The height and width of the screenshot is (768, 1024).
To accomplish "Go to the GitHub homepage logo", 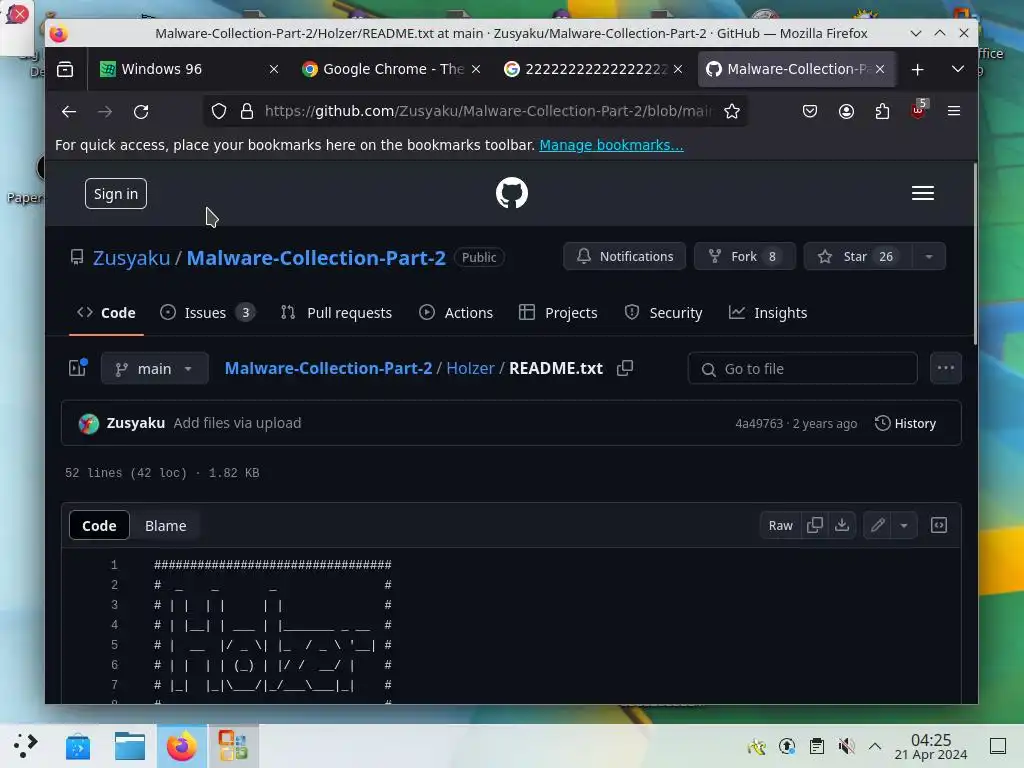I will (511, 193).
